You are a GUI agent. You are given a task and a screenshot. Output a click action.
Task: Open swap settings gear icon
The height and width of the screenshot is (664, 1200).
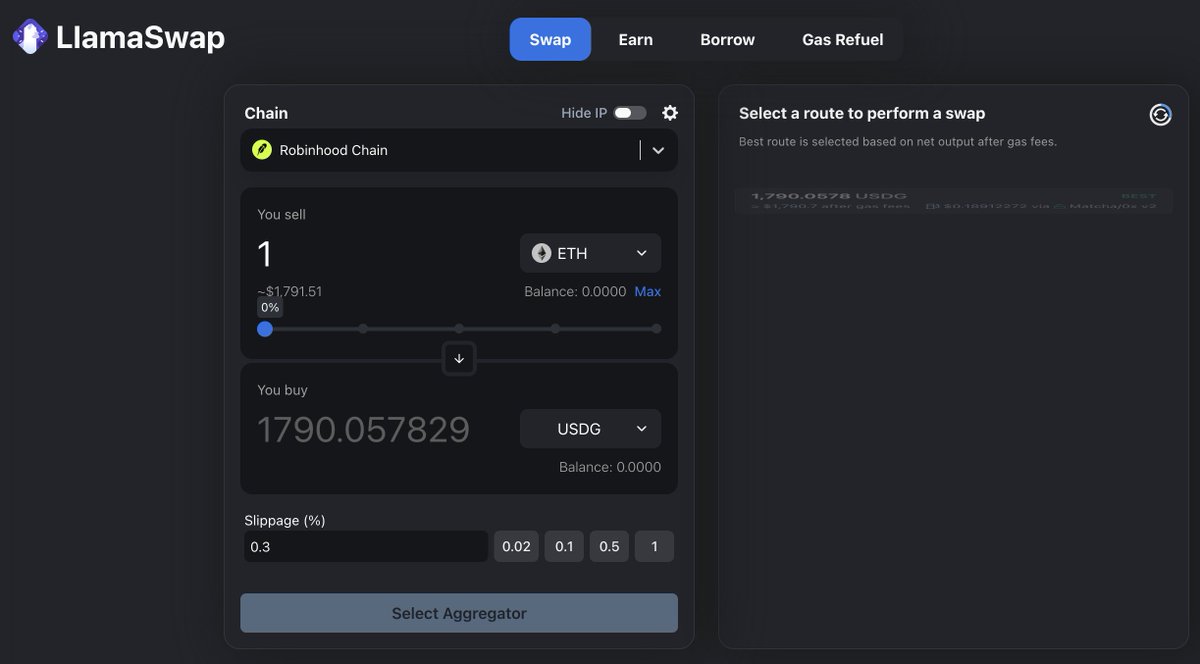pyautogui.click(x=670, y=113)
